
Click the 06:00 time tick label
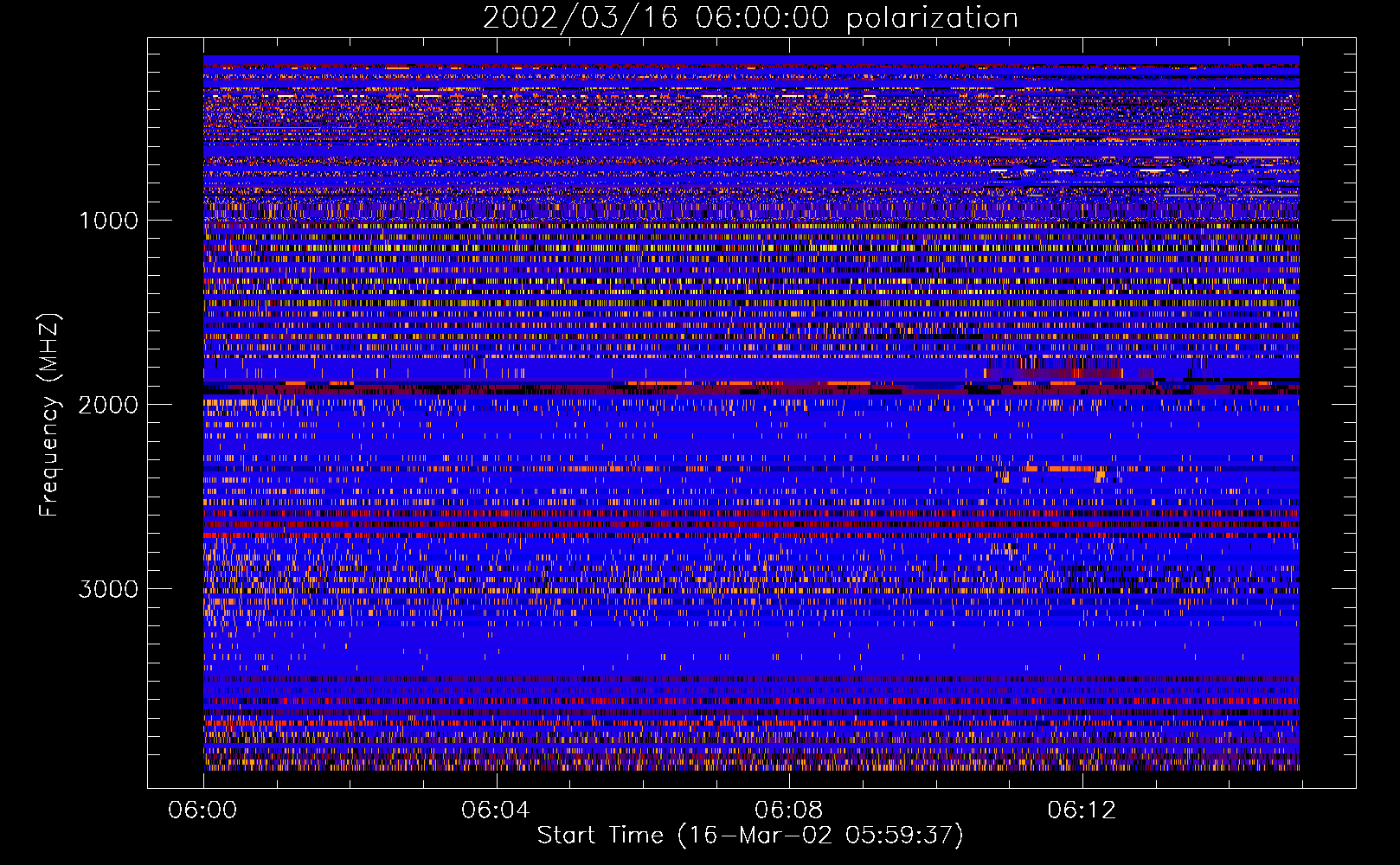[x=202, y=811]
